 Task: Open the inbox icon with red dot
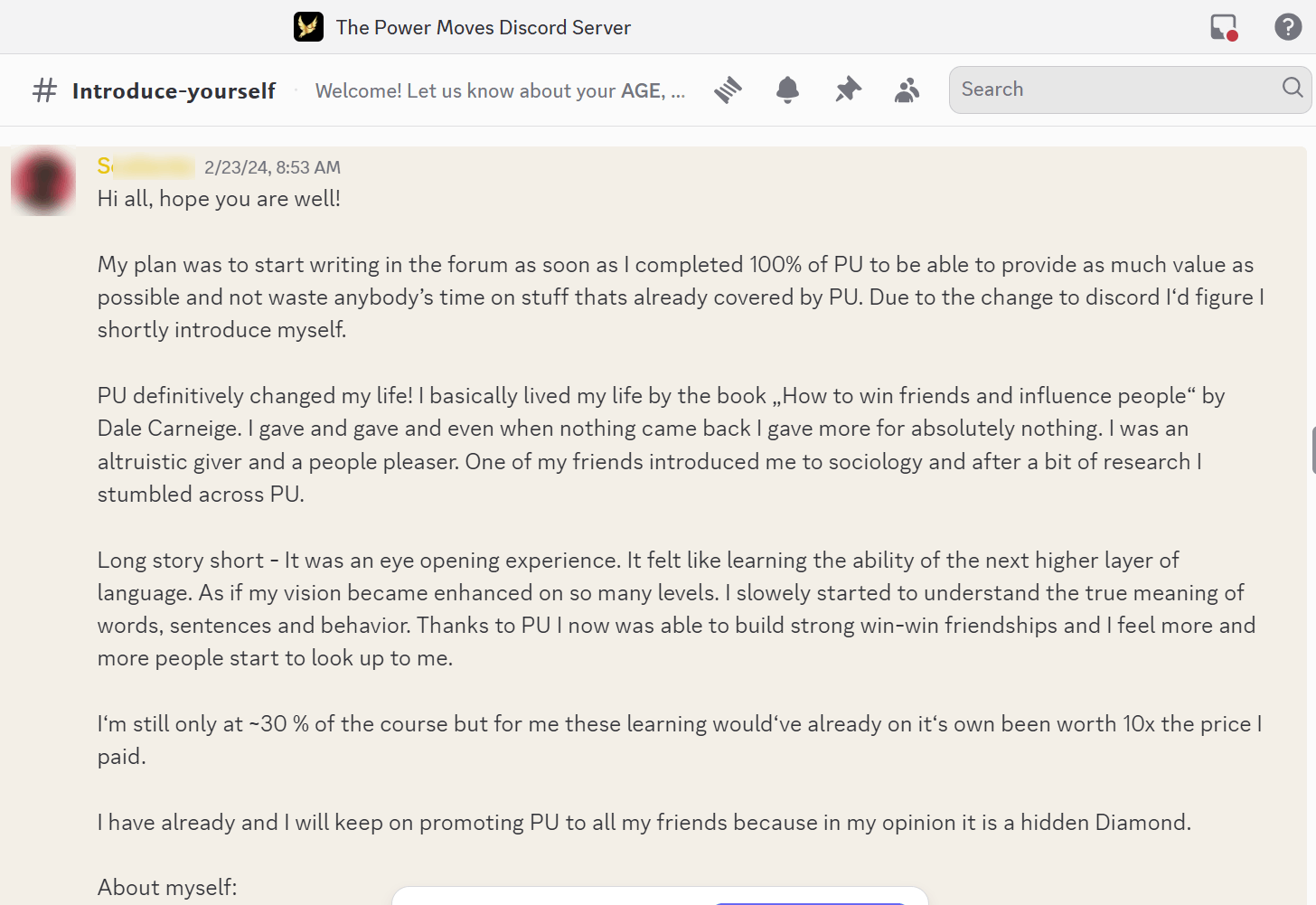point(1224,27)
